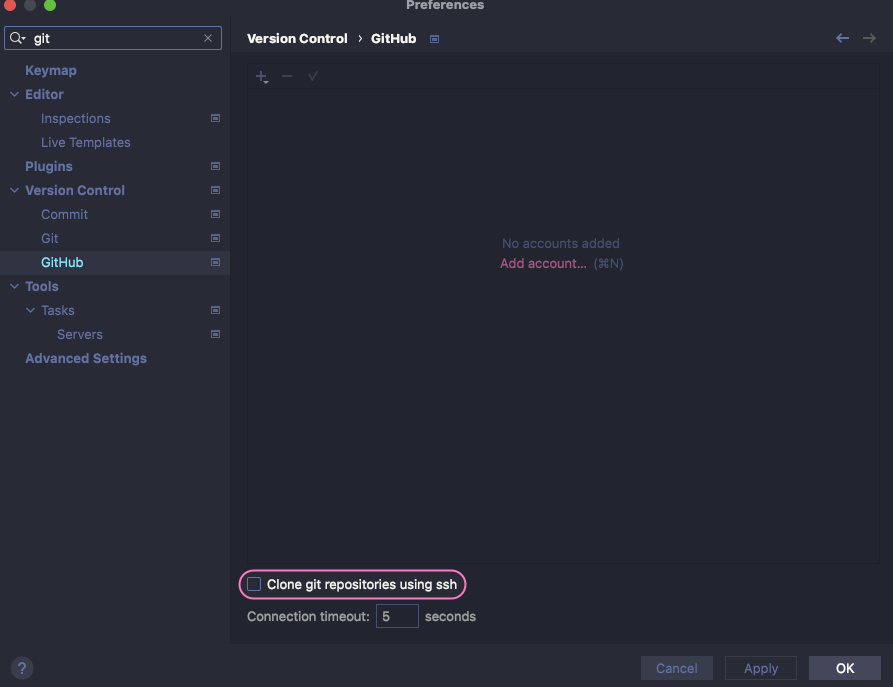Click project icon on Servers row
The image size is (893, 687).
point(215,334)
